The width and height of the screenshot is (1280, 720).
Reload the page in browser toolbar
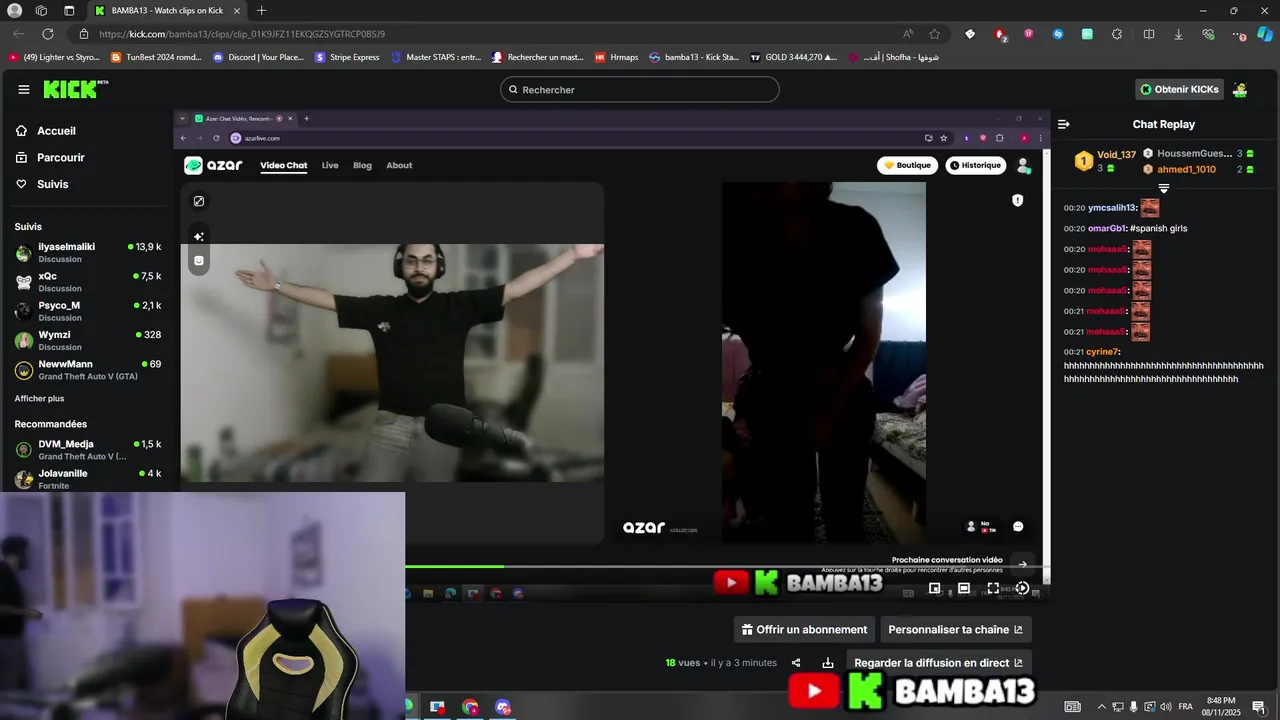48,34
